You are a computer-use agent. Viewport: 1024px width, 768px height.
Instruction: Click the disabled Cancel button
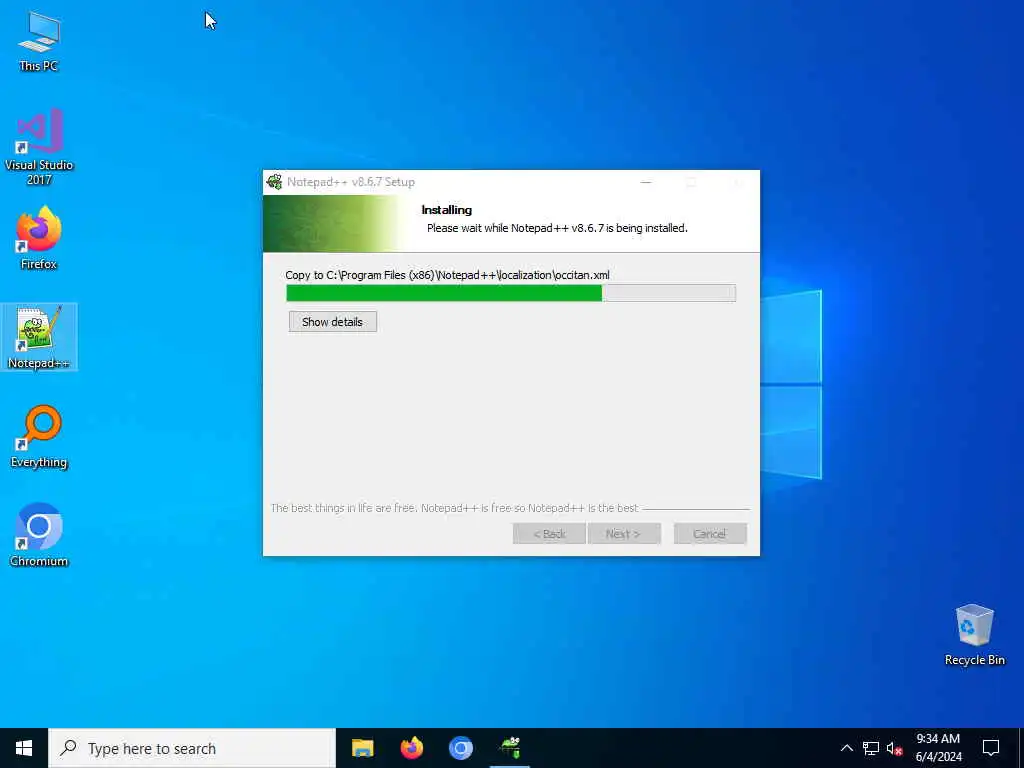[710, 534]
